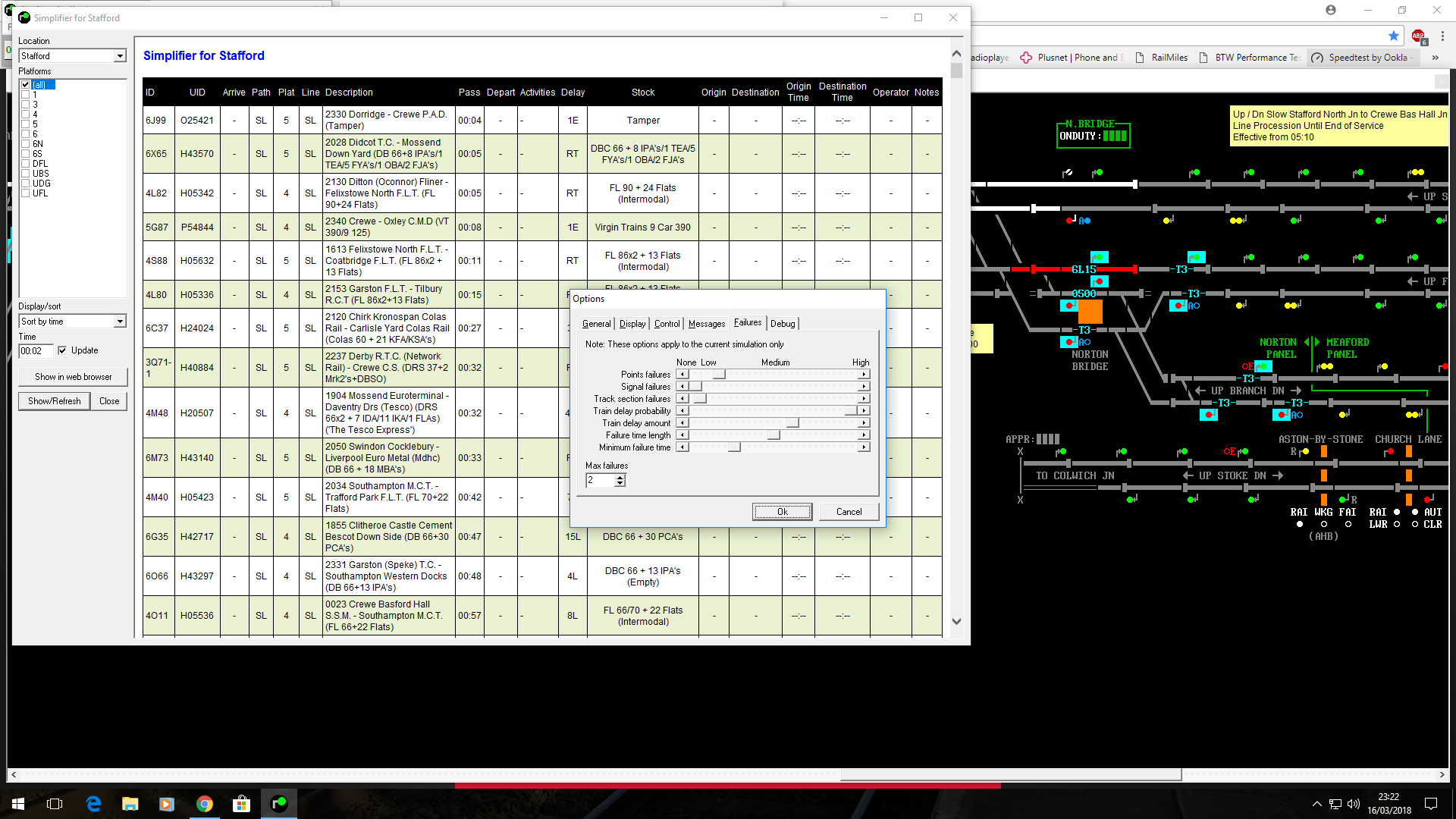Check platform UDG checkbox
This screenshot has width=1456, height=819.
[x=26, y=184]
